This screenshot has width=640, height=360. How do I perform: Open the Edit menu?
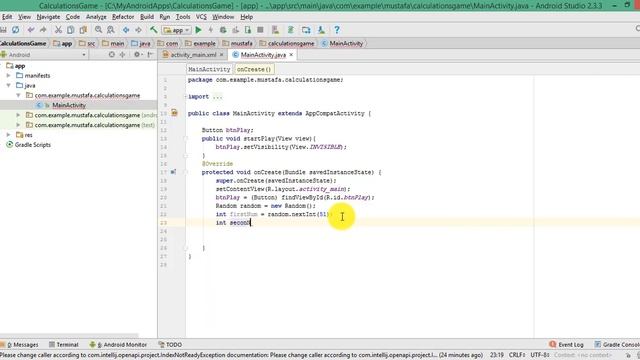(7, 17)
